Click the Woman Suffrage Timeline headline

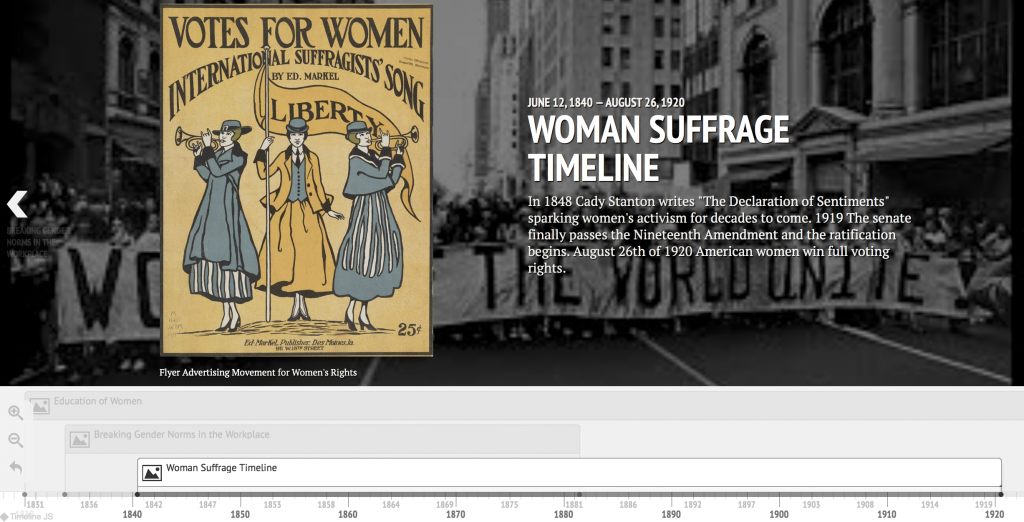click(658, 147)
